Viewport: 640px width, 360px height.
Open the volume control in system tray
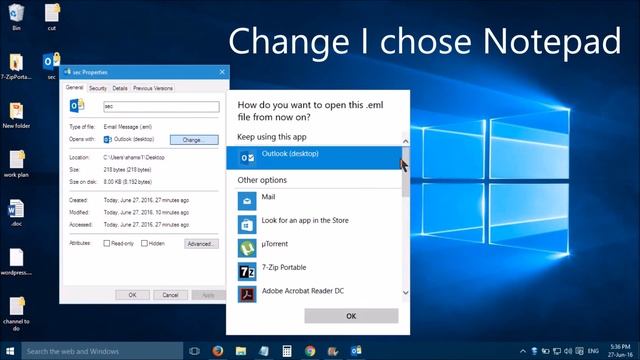pos(568,351)
